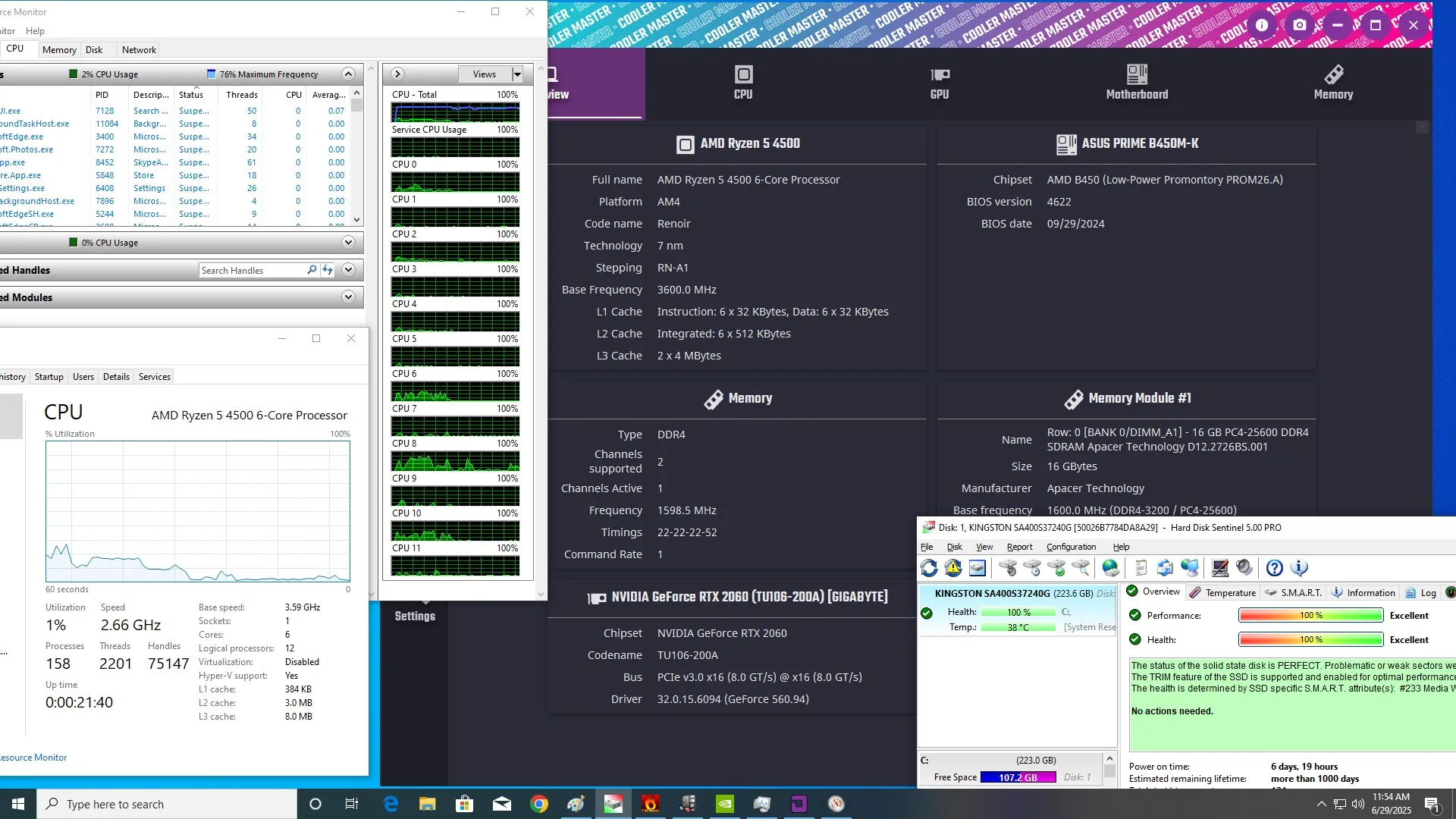The width and height of the screenshot is (1456, 819).
Task: Switch to the Motherboard tab in Cooler Master
Action: [1137, 83]
